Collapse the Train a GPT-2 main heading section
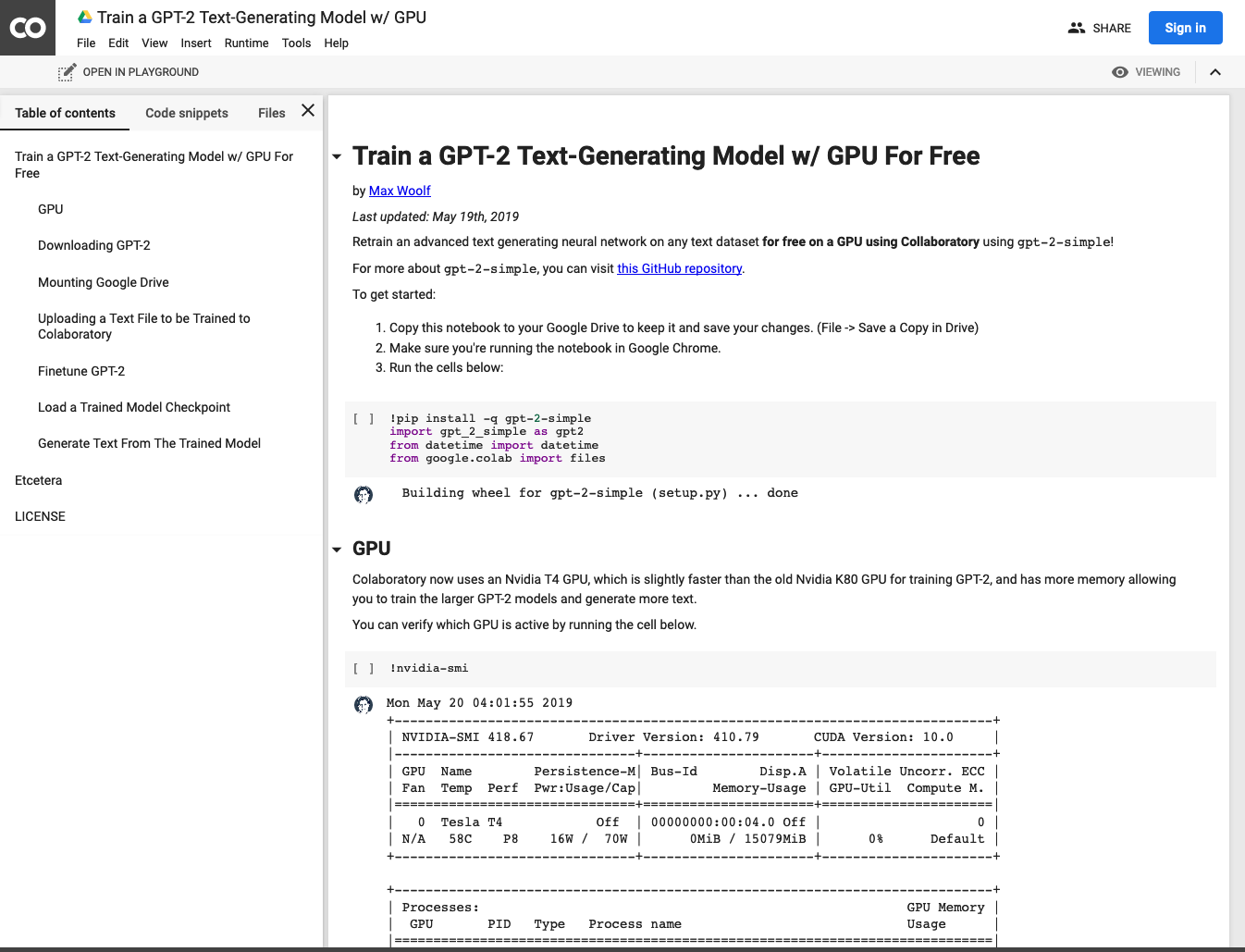The height and width of the screenshot is (952, 1245). (337, 157)
